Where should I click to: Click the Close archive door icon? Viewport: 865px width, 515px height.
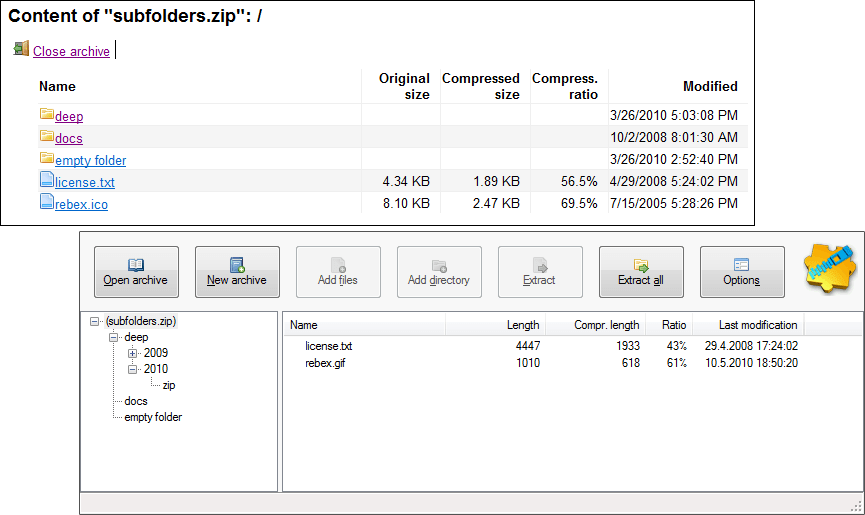pos(21,49)
